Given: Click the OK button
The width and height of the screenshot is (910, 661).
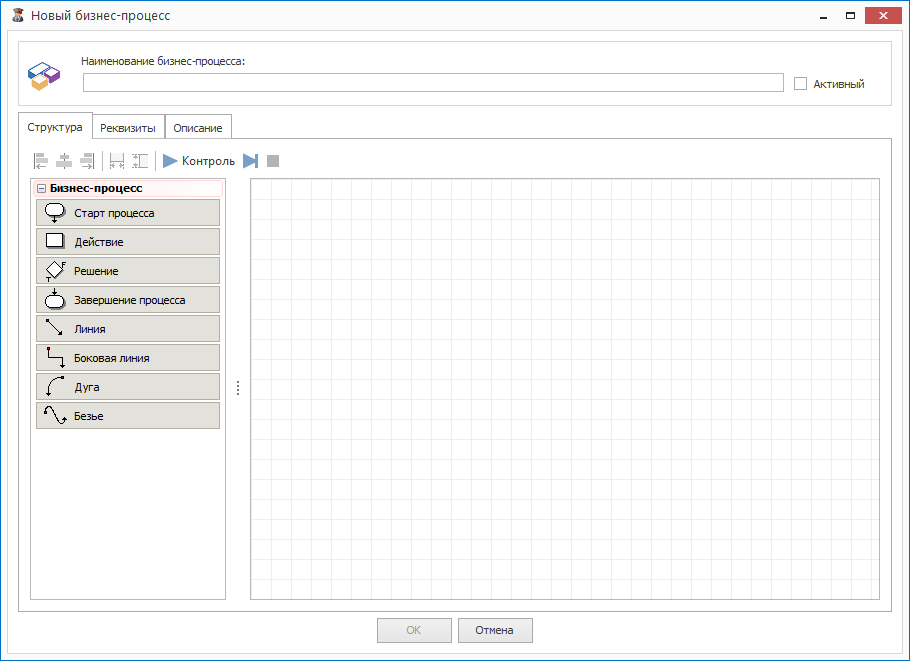Looking at the screenshot, I should (x=414, y=630).
